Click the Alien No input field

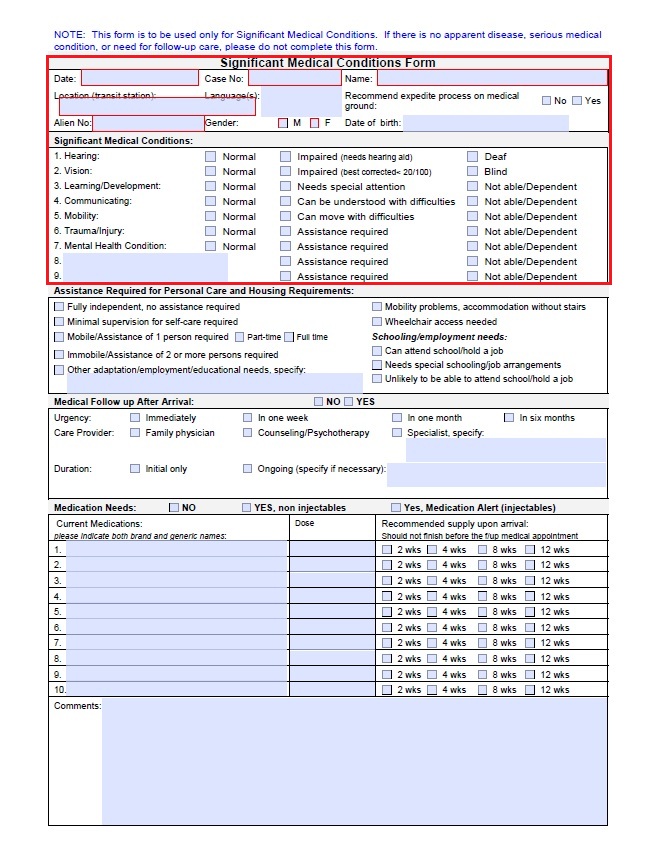tap(148, 123)
